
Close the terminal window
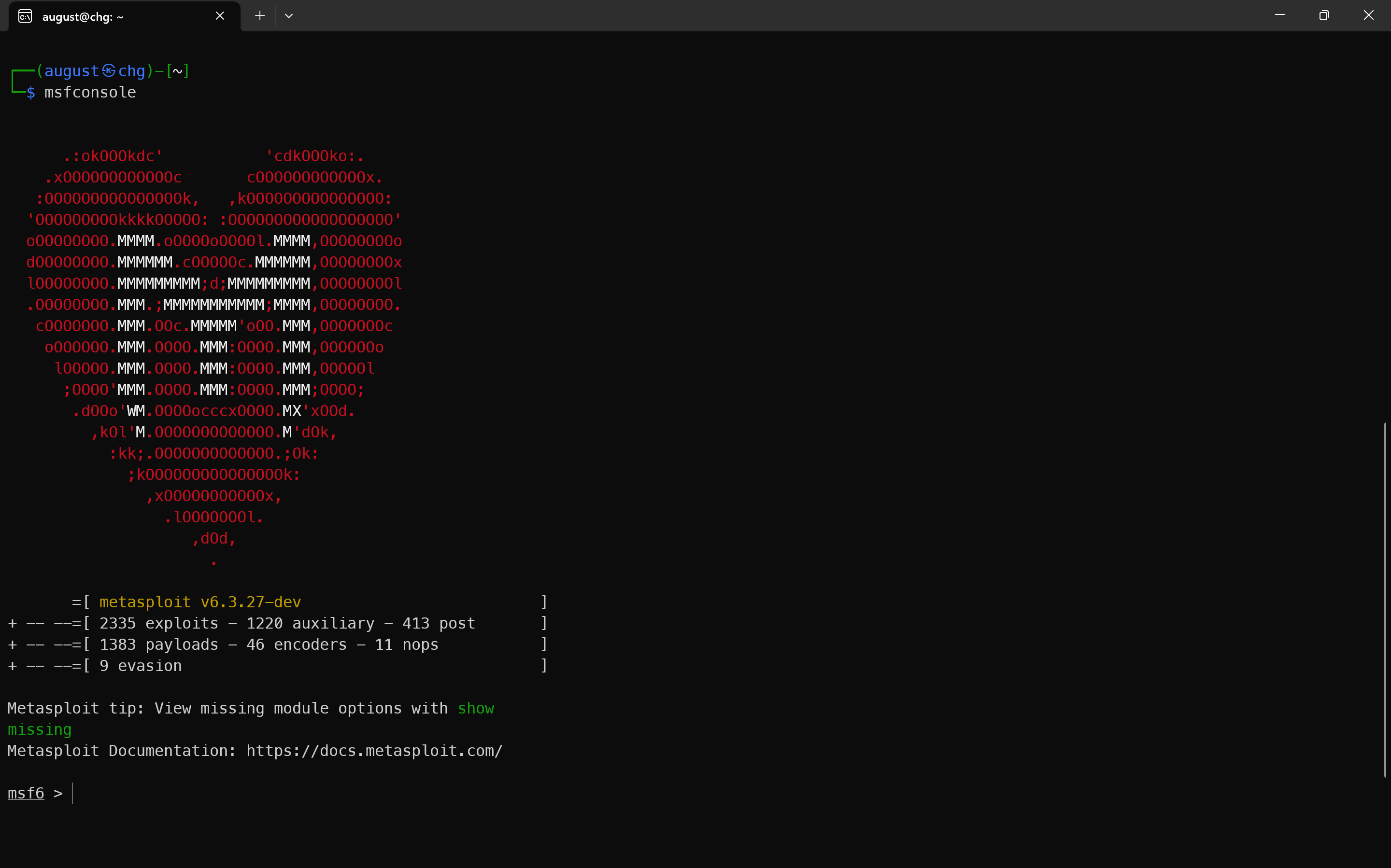tap(1369, 15)
